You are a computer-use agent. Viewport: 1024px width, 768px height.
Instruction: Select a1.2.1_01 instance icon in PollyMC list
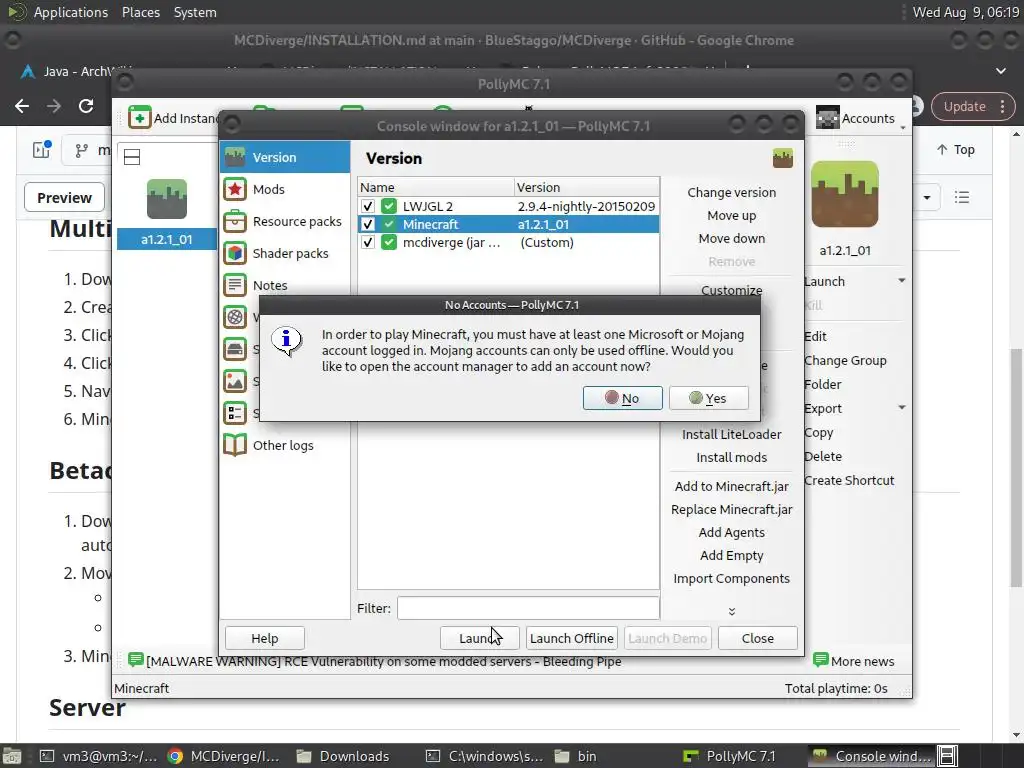pyautogui.click(x=167, y=199)
